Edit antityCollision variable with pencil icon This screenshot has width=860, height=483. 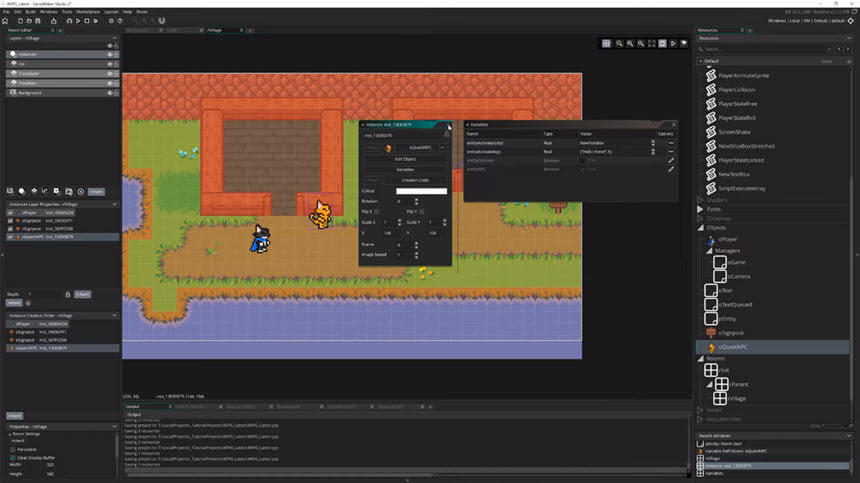[671, 161]
